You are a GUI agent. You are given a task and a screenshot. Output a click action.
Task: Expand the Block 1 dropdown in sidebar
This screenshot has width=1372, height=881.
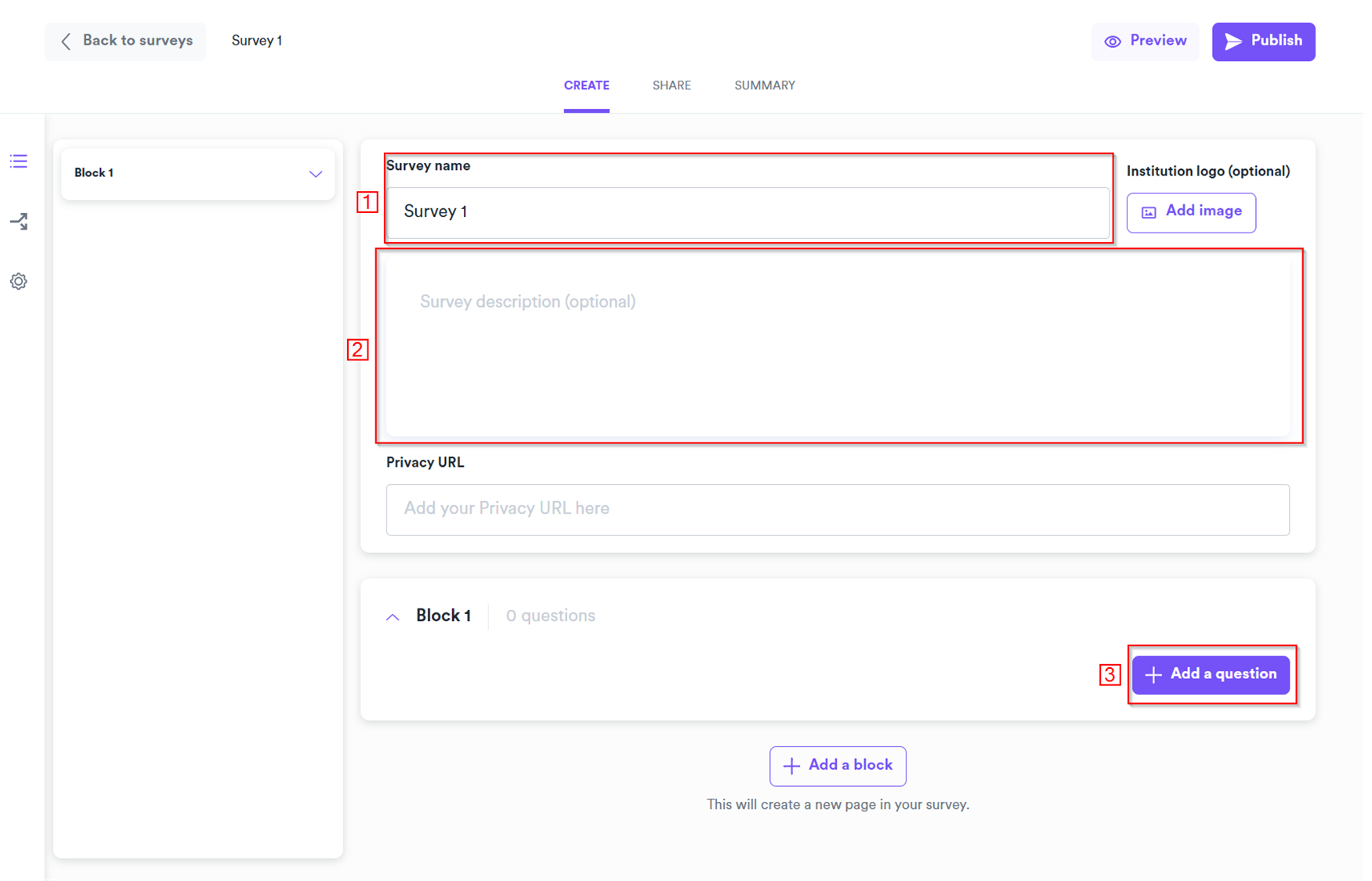(x=315, y=174)
